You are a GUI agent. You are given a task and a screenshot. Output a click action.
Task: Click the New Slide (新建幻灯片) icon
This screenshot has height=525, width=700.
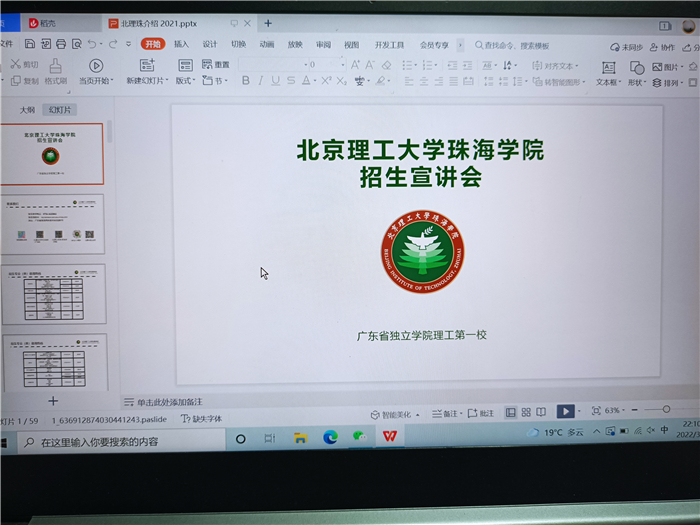pyautogui.click(x=147, y=65)
